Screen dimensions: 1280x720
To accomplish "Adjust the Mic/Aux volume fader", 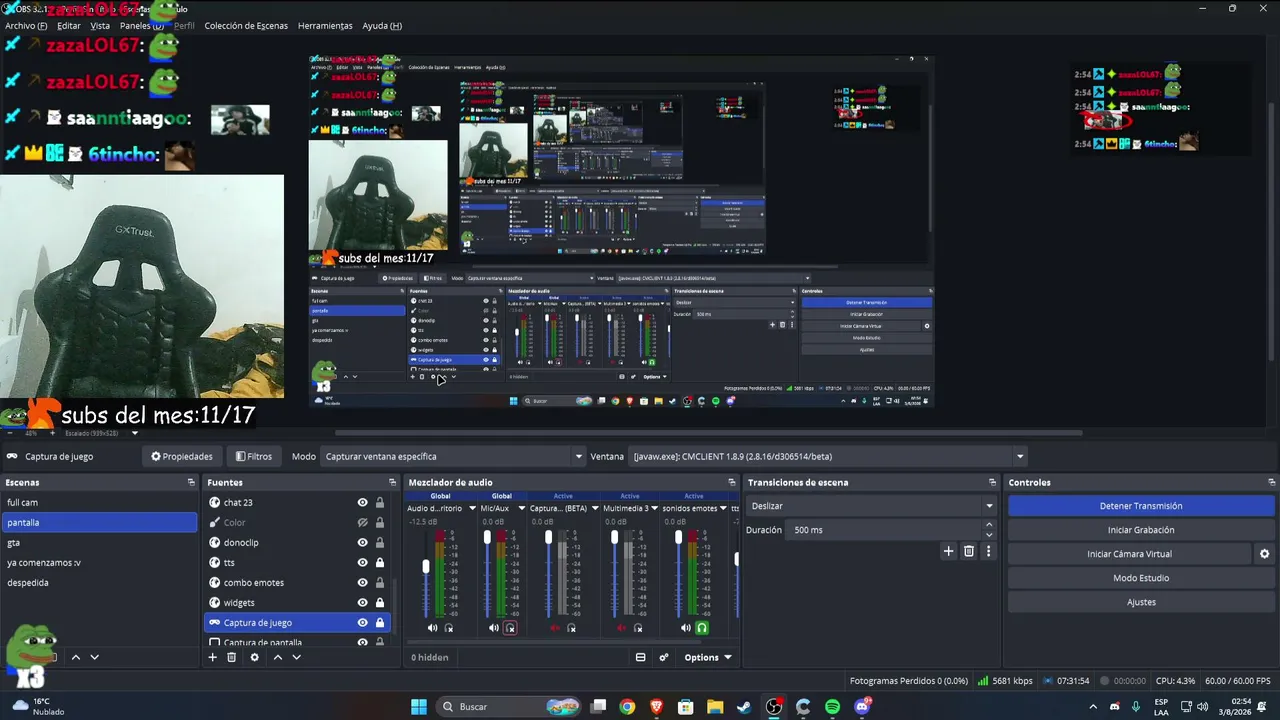I will pyautogui.click(x=487, y=538).
